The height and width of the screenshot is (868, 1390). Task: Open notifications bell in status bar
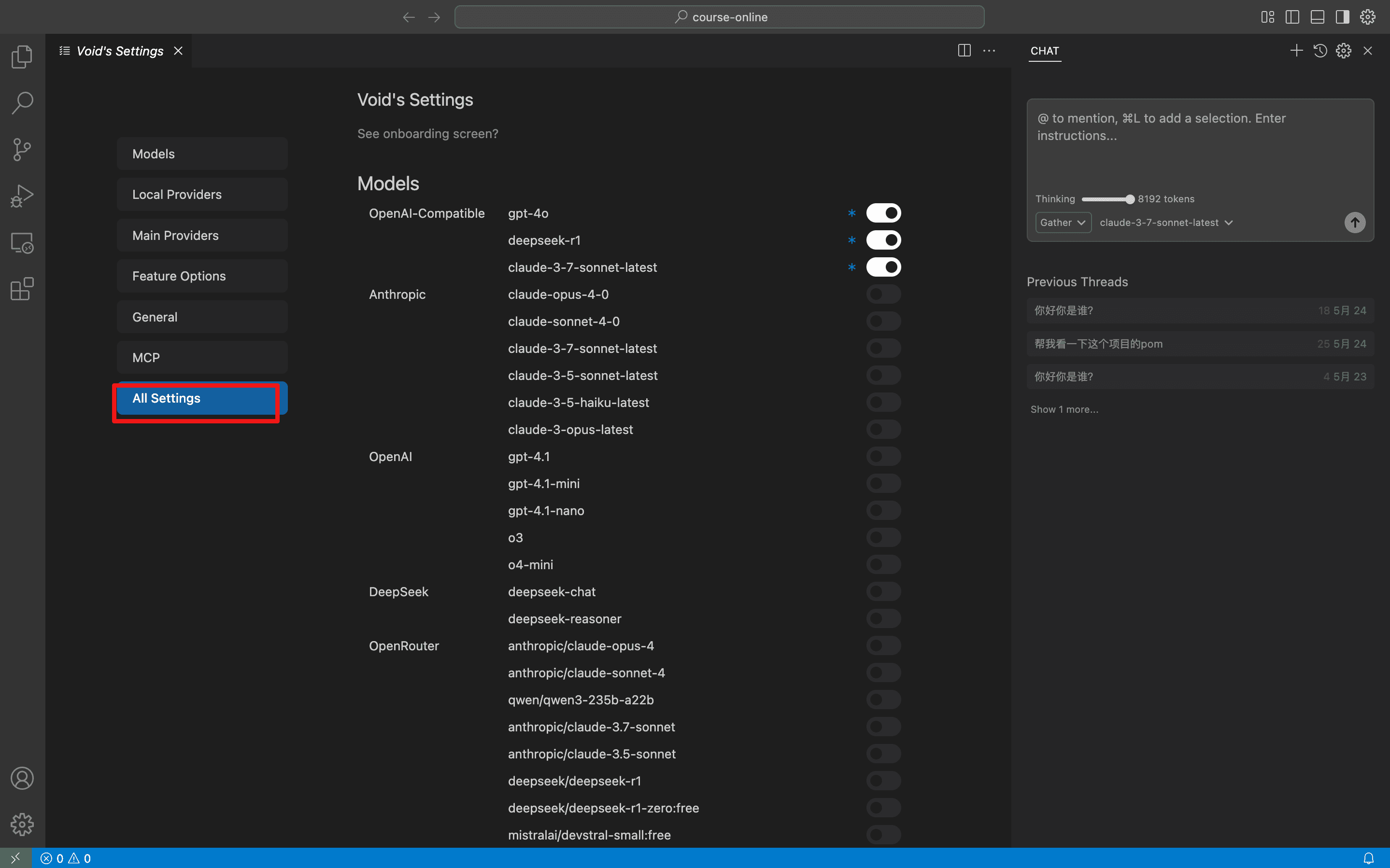[x=1369, y=858]
